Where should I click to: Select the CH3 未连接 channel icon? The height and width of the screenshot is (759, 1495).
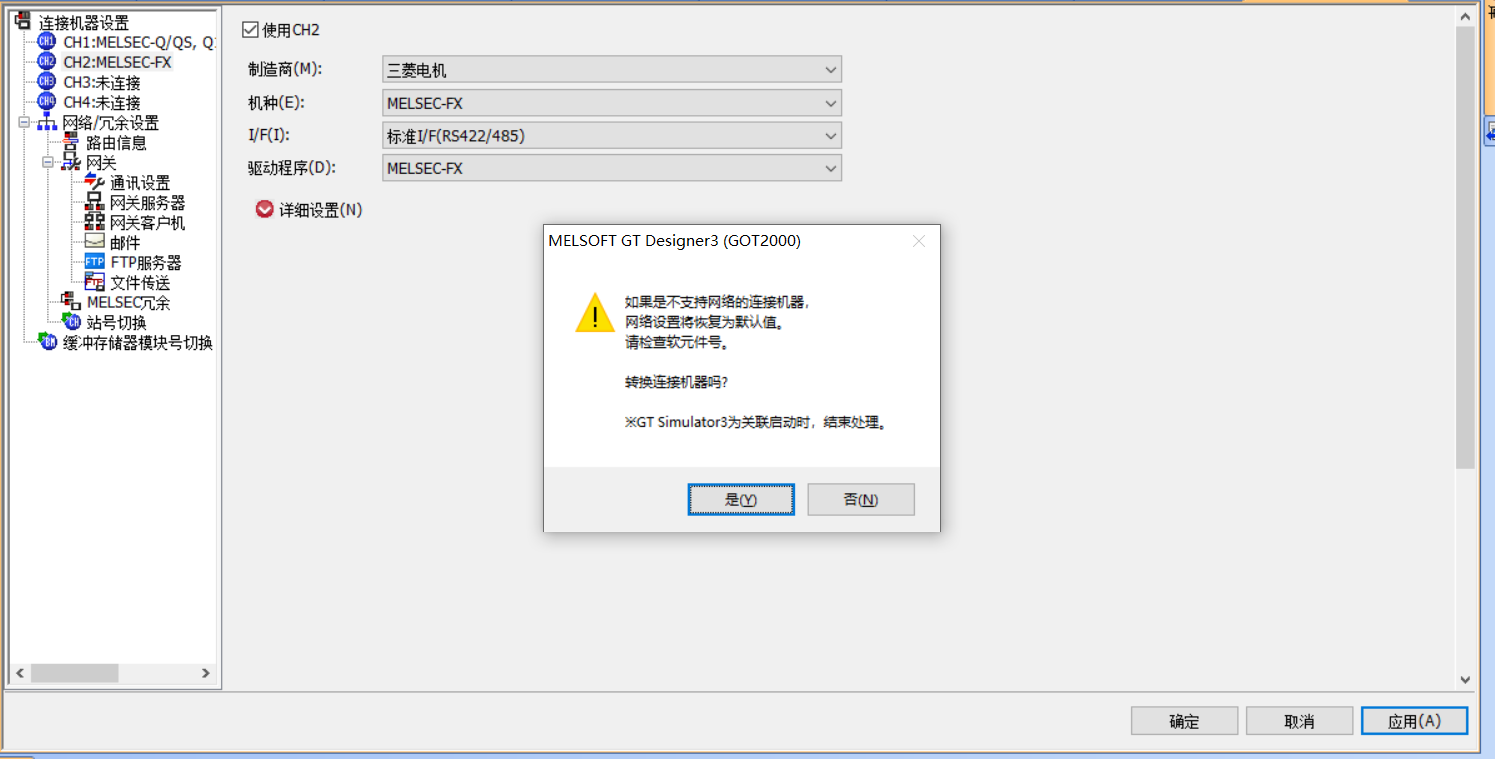[x=47, y=82]
